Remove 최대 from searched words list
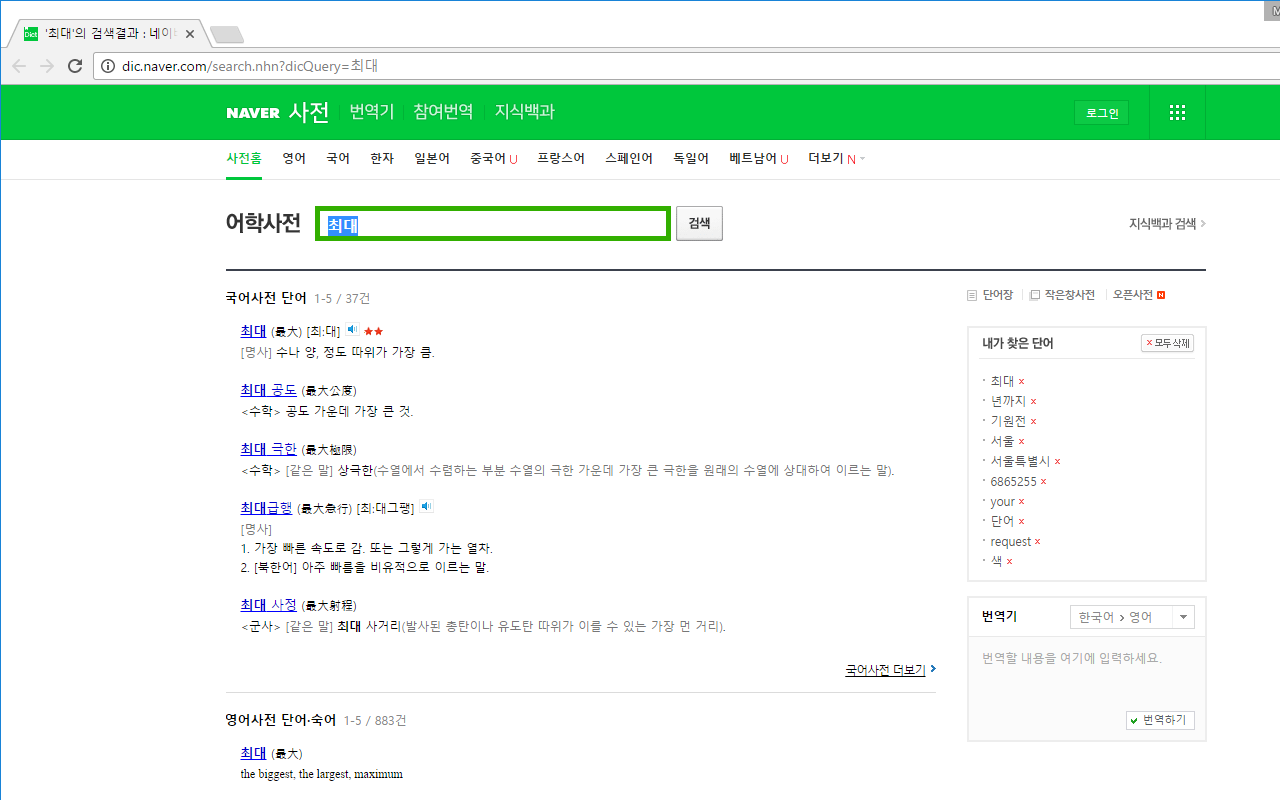The width and height of the screenshot is (1280, 800). pyautogui.click(x=1021, y=381)
